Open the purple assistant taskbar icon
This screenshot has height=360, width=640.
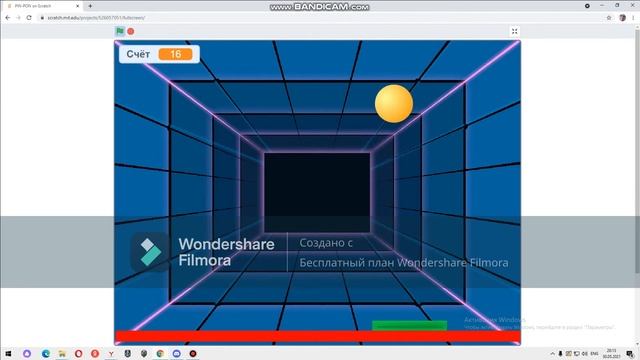point(27,353)
